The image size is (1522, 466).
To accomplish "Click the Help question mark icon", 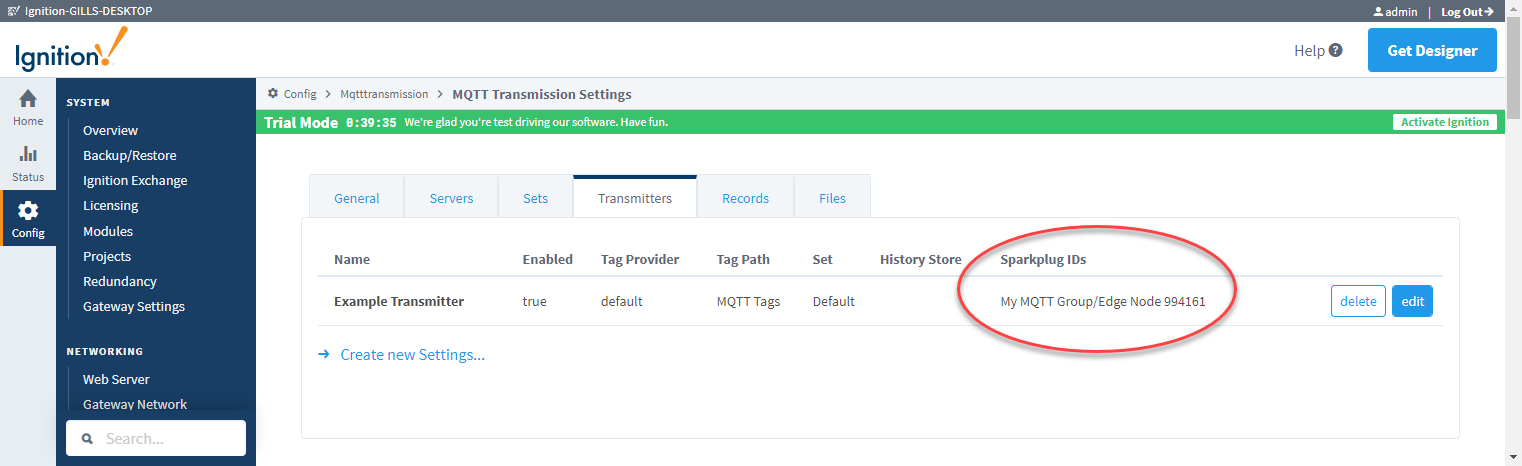I will tap(1335, 50).
